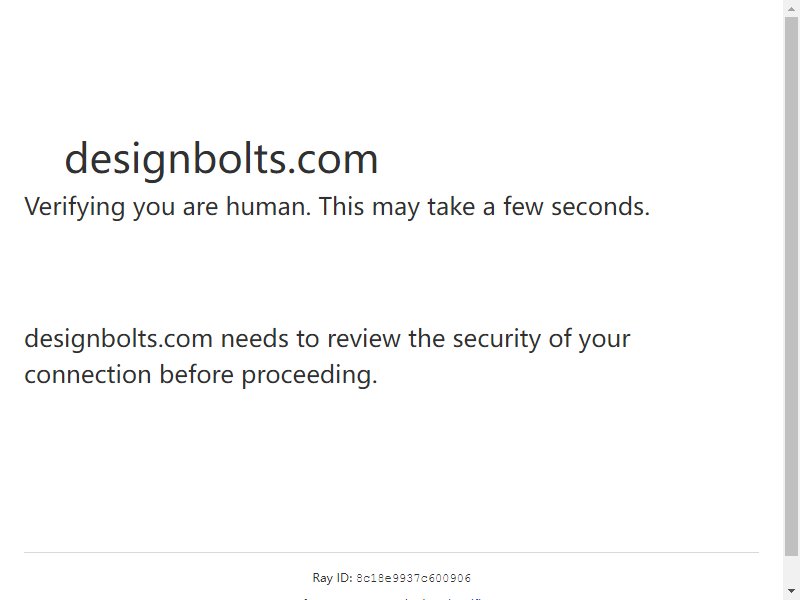Click scrollbar track below the thumb
800x600 pixels.
pos(791,570)
